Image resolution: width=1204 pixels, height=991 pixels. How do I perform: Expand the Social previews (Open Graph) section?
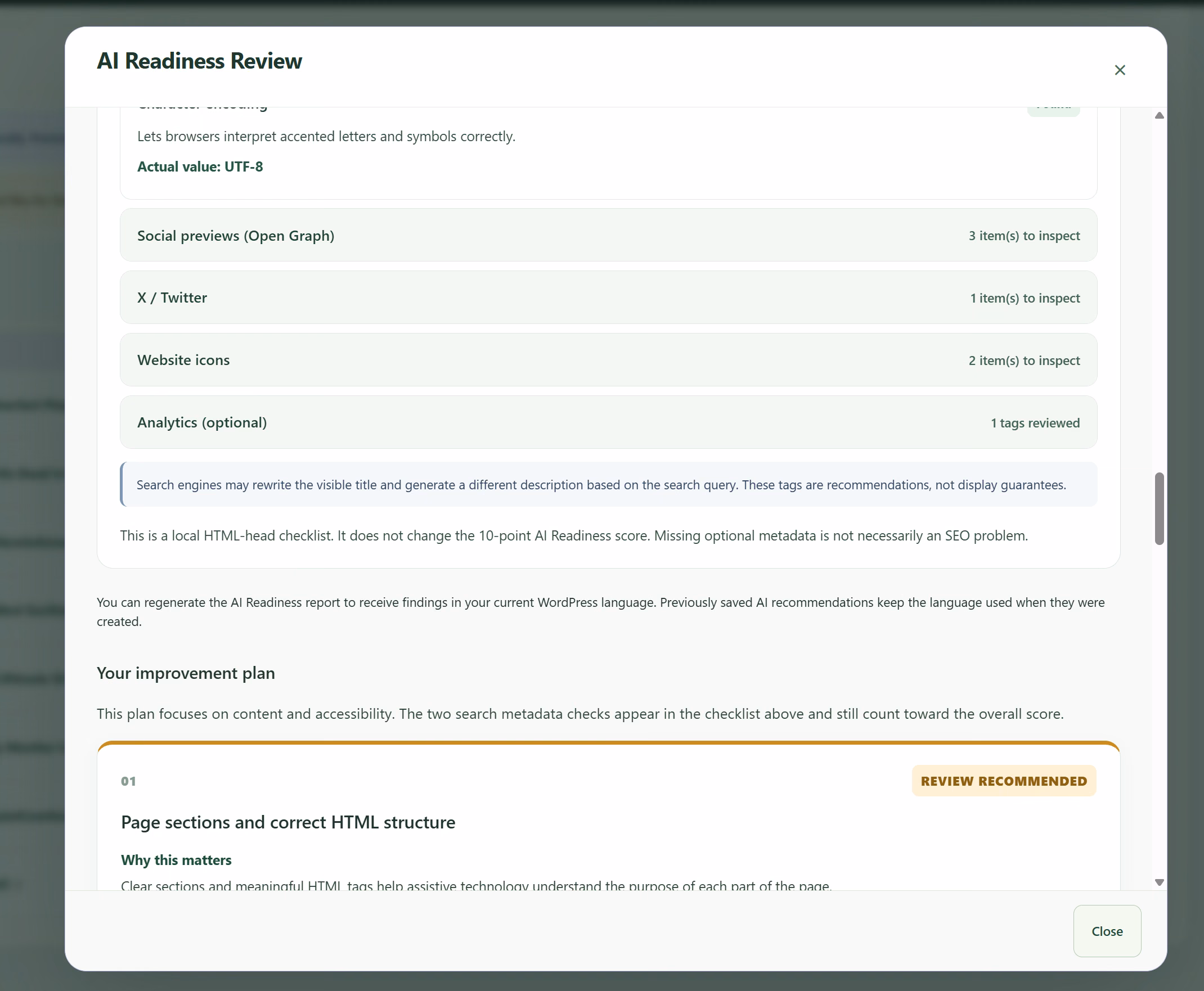coord(609,235)
